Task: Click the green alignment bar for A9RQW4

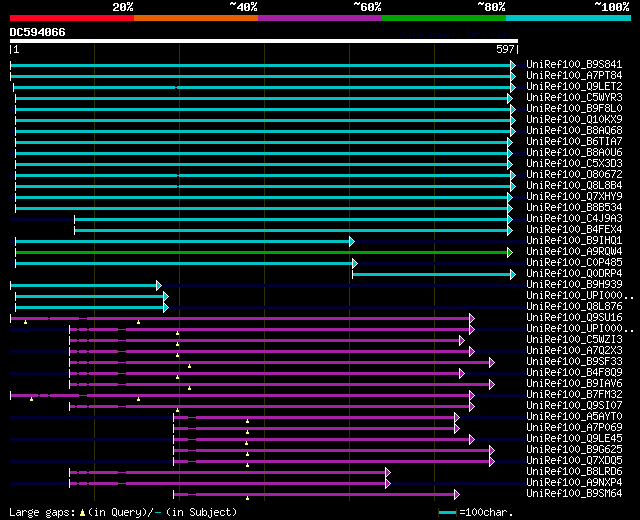Action: tap(264, 253)
